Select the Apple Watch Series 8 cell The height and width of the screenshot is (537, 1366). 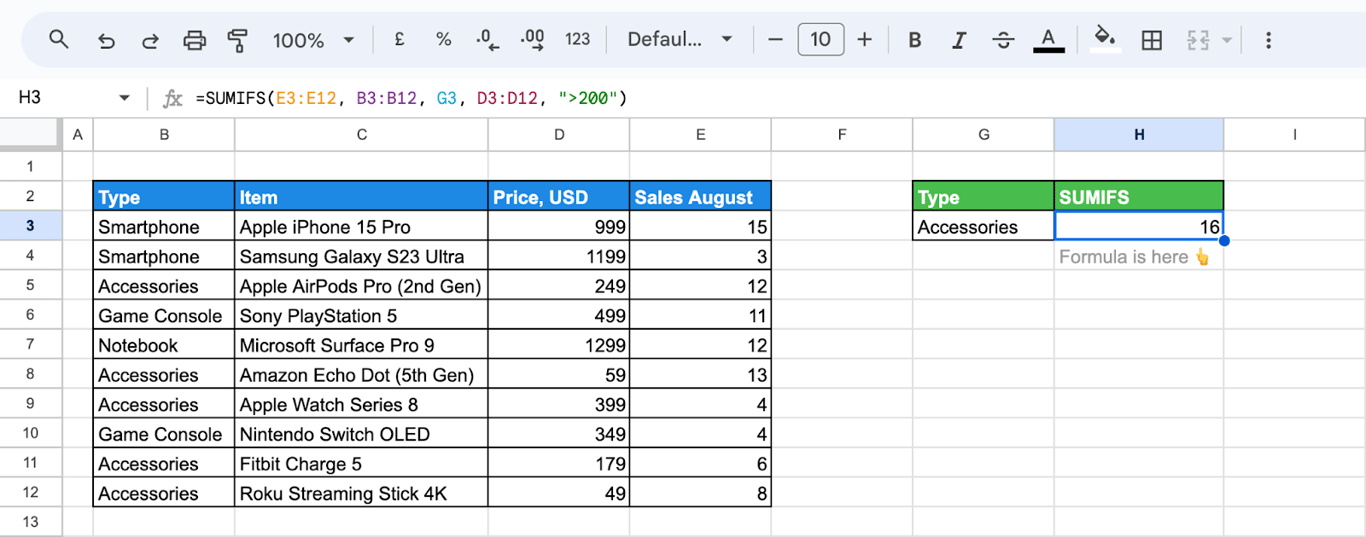(x=362, y=405)
